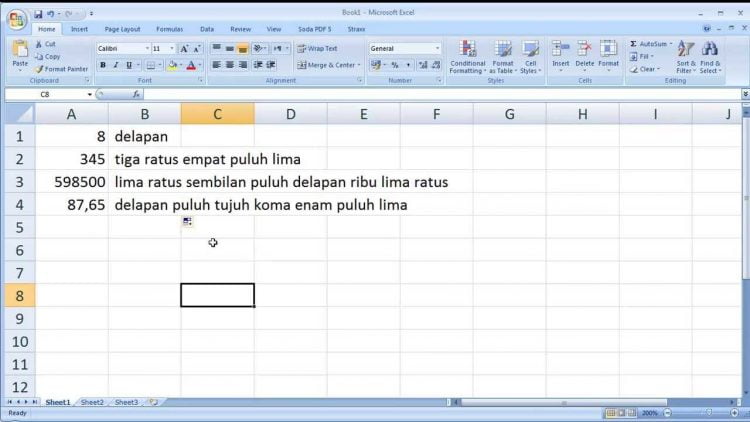Open the Fill dropdown
This screenshot has width=750, height=422.
pos(641,56)
